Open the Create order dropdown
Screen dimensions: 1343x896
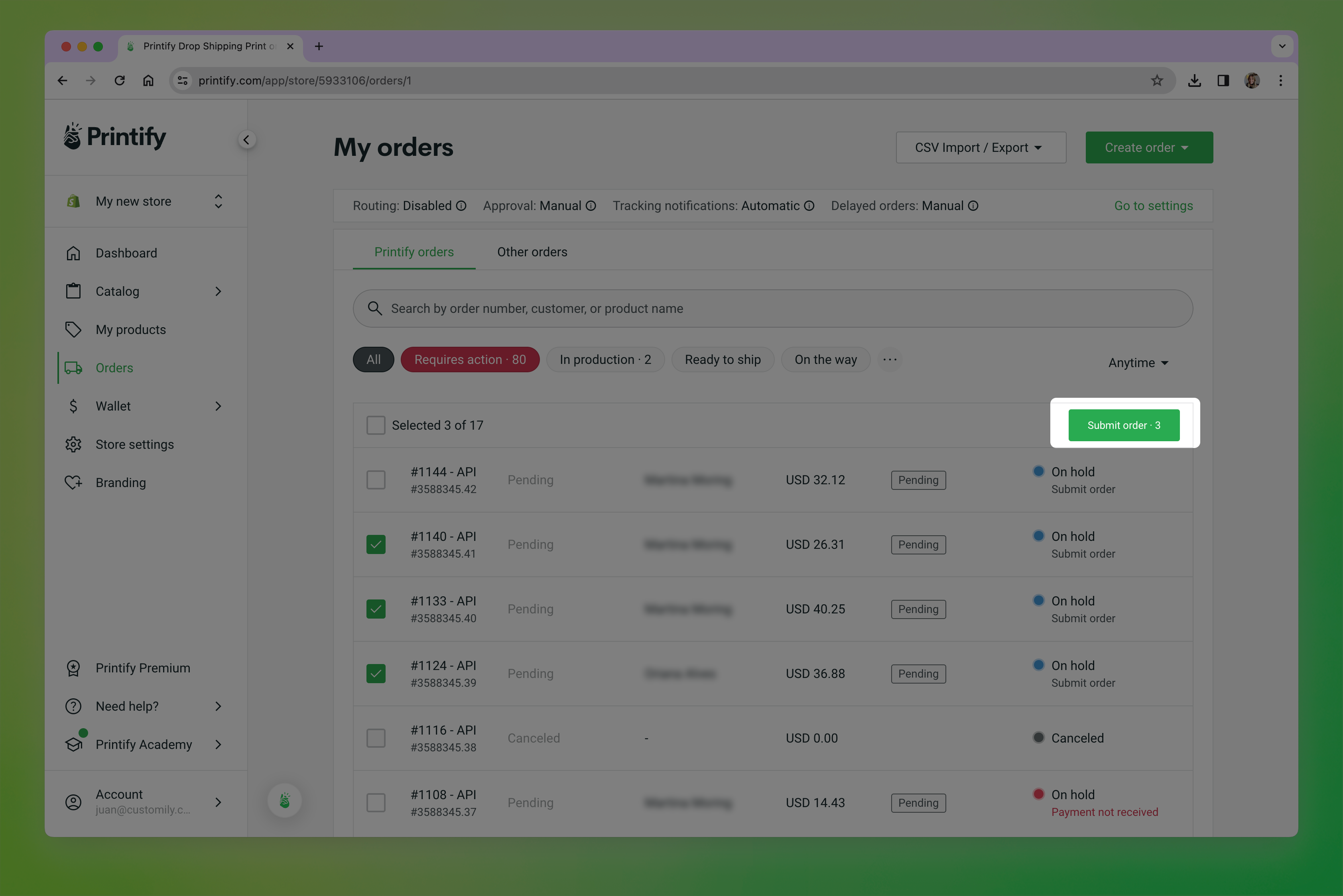tap(1149, 147)
